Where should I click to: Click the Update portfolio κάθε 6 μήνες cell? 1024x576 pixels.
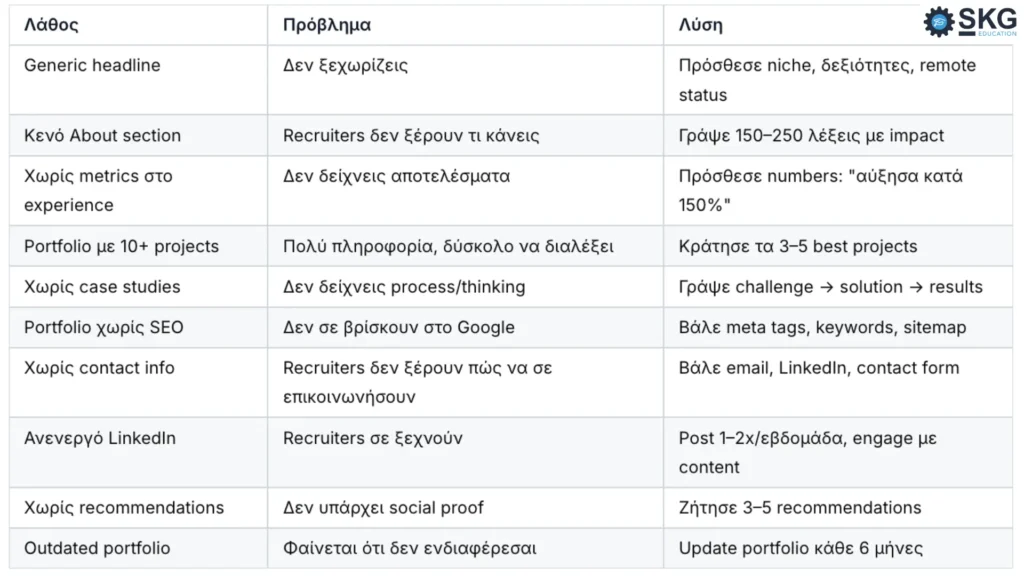(x=800, y=548)
